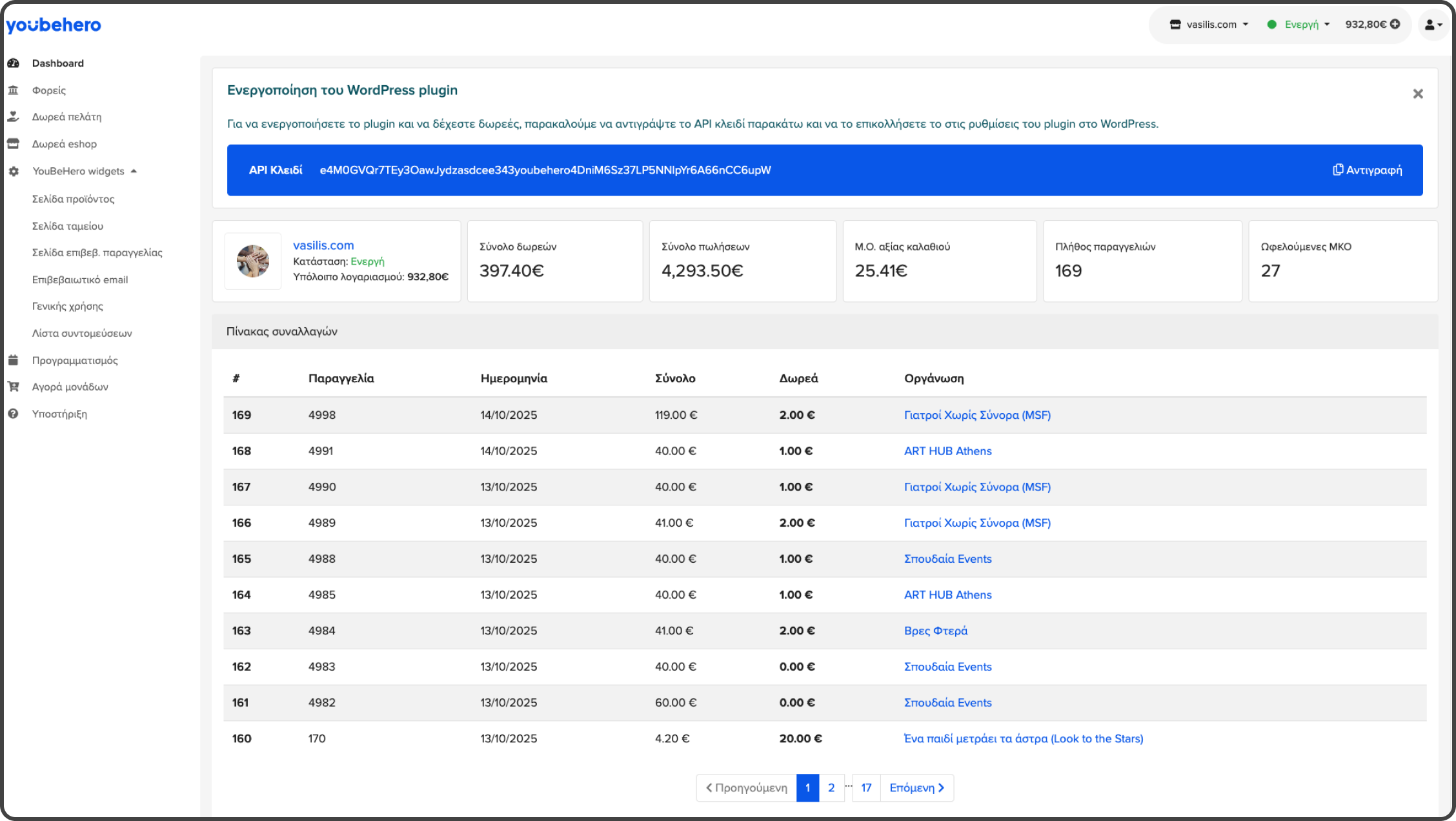Click the Δωρεά eshop store icon
This screenshot has width=1456, height=821.
tap(13, 144)
